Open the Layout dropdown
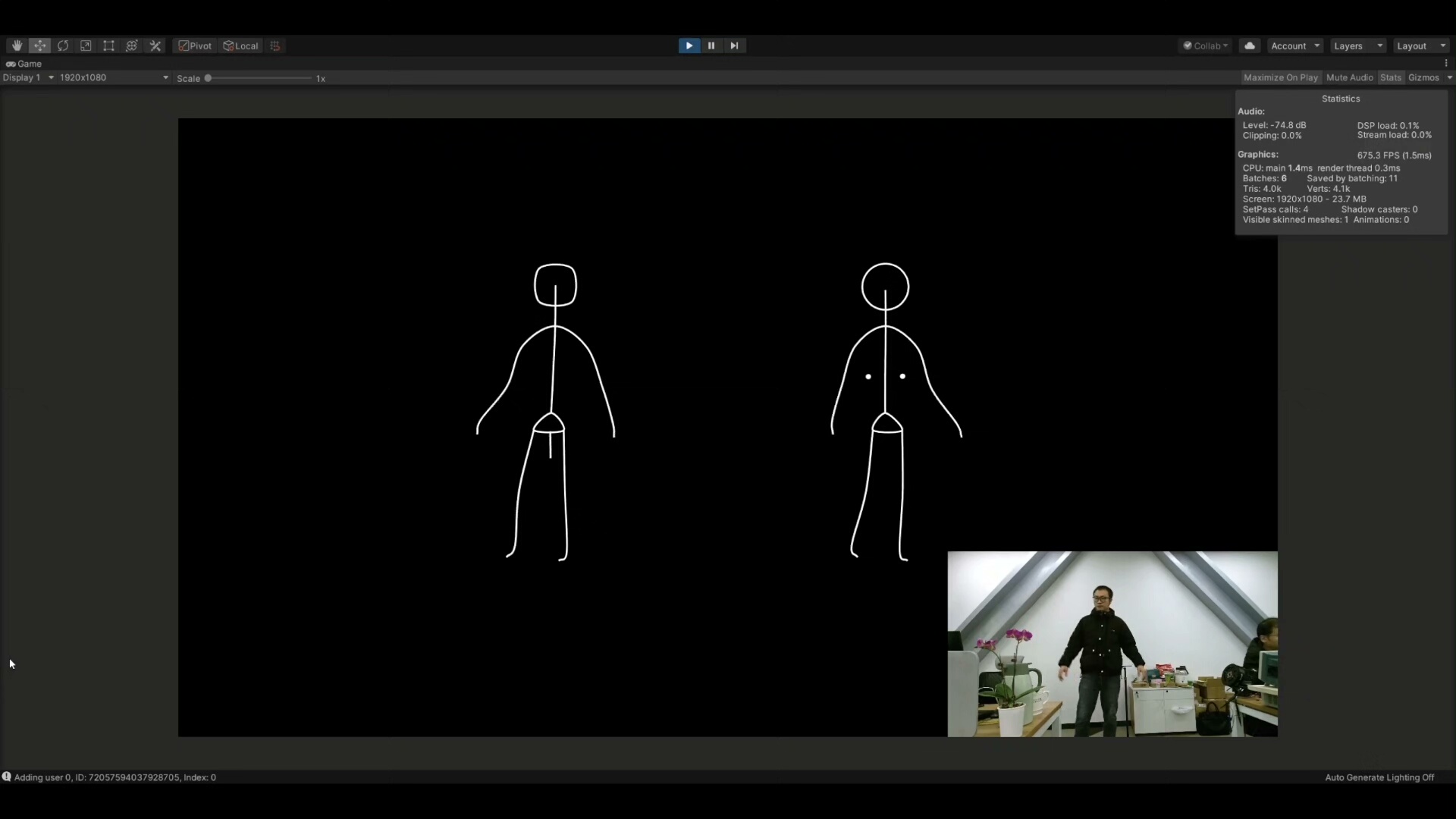This screenshot has height=819, width=1456. [x=1421, y=46]
